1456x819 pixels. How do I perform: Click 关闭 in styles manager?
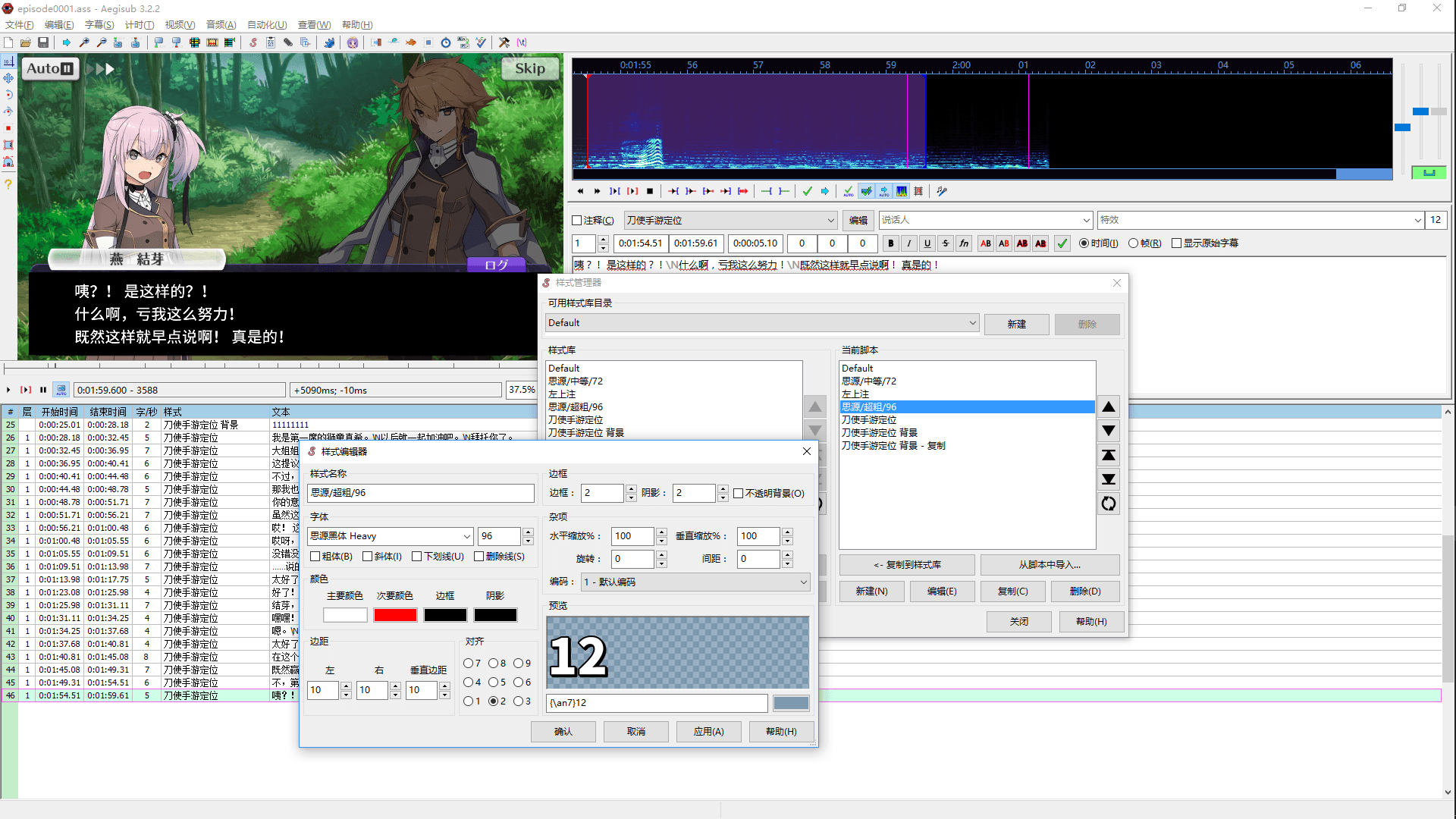(1018, 622)
